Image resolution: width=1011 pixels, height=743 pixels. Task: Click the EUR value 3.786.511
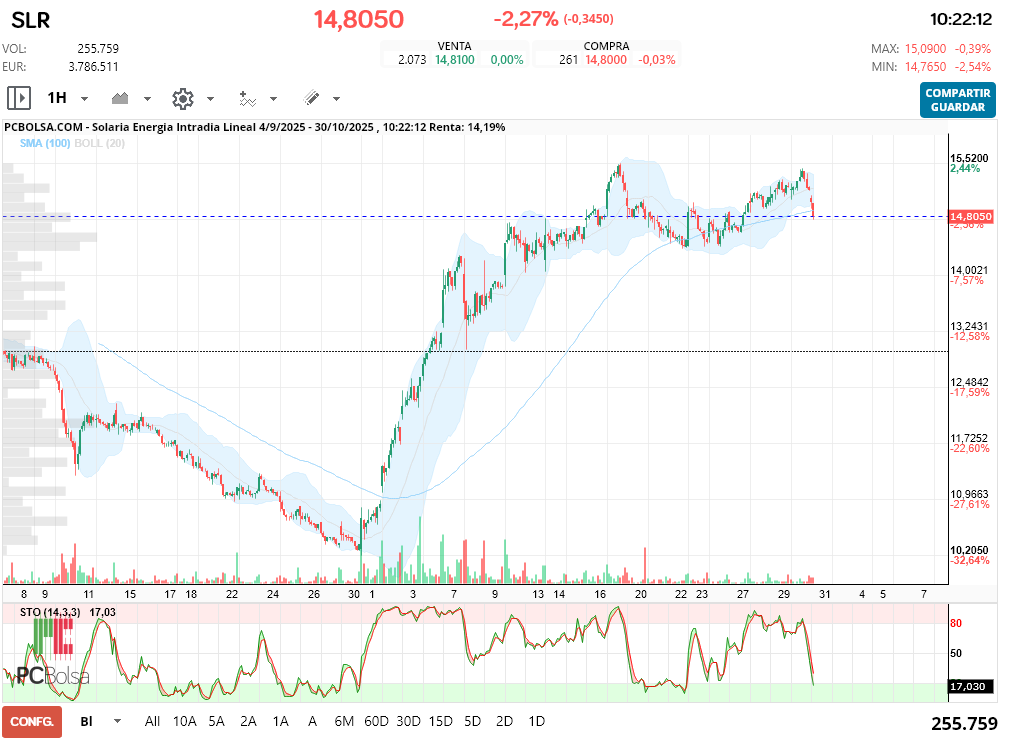(x=93, y=67)
